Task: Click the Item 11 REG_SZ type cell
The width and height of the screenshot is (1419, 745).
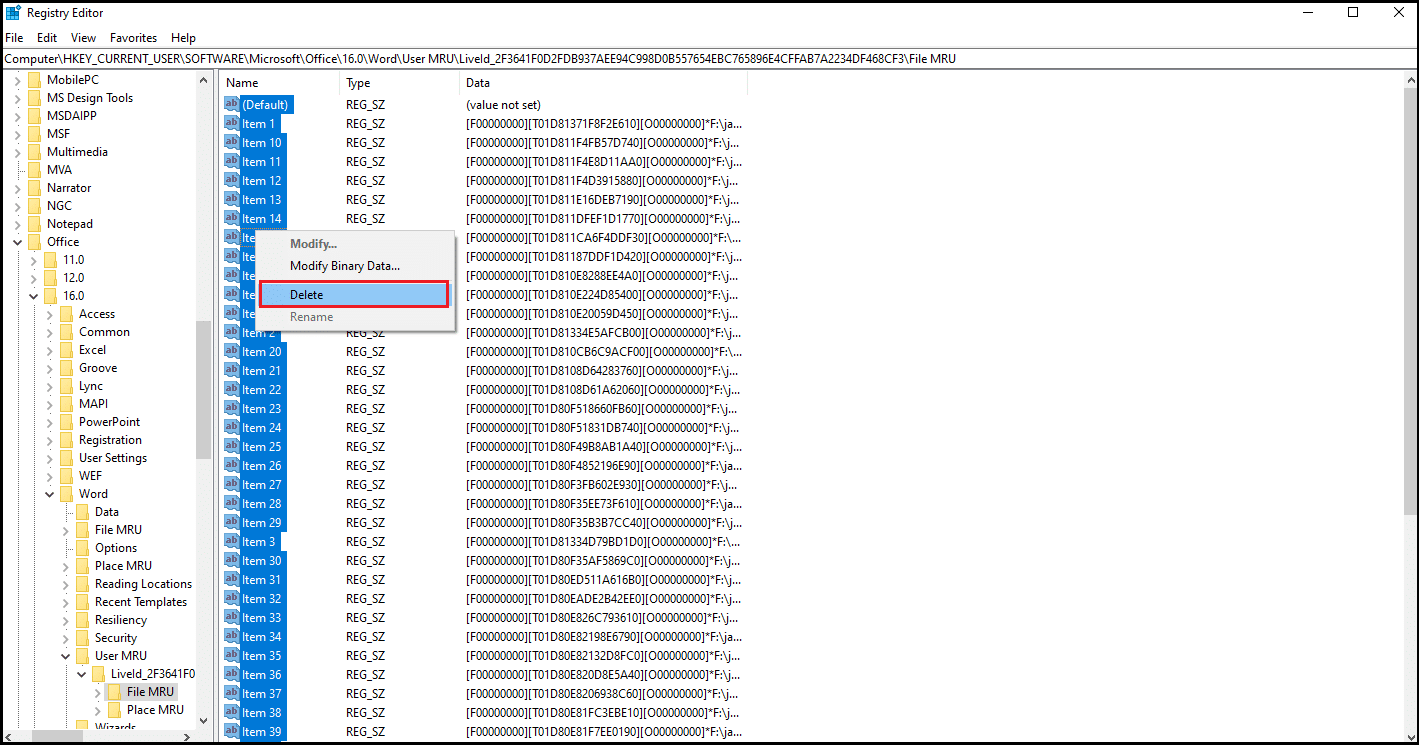Action: [x=366, y=162]
